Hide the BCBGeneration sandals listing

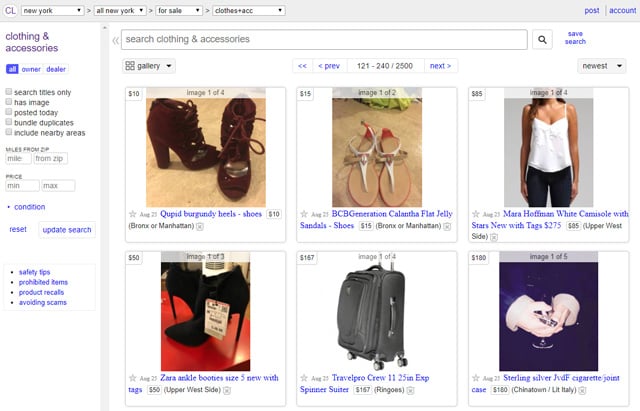(x=447, y=227)
